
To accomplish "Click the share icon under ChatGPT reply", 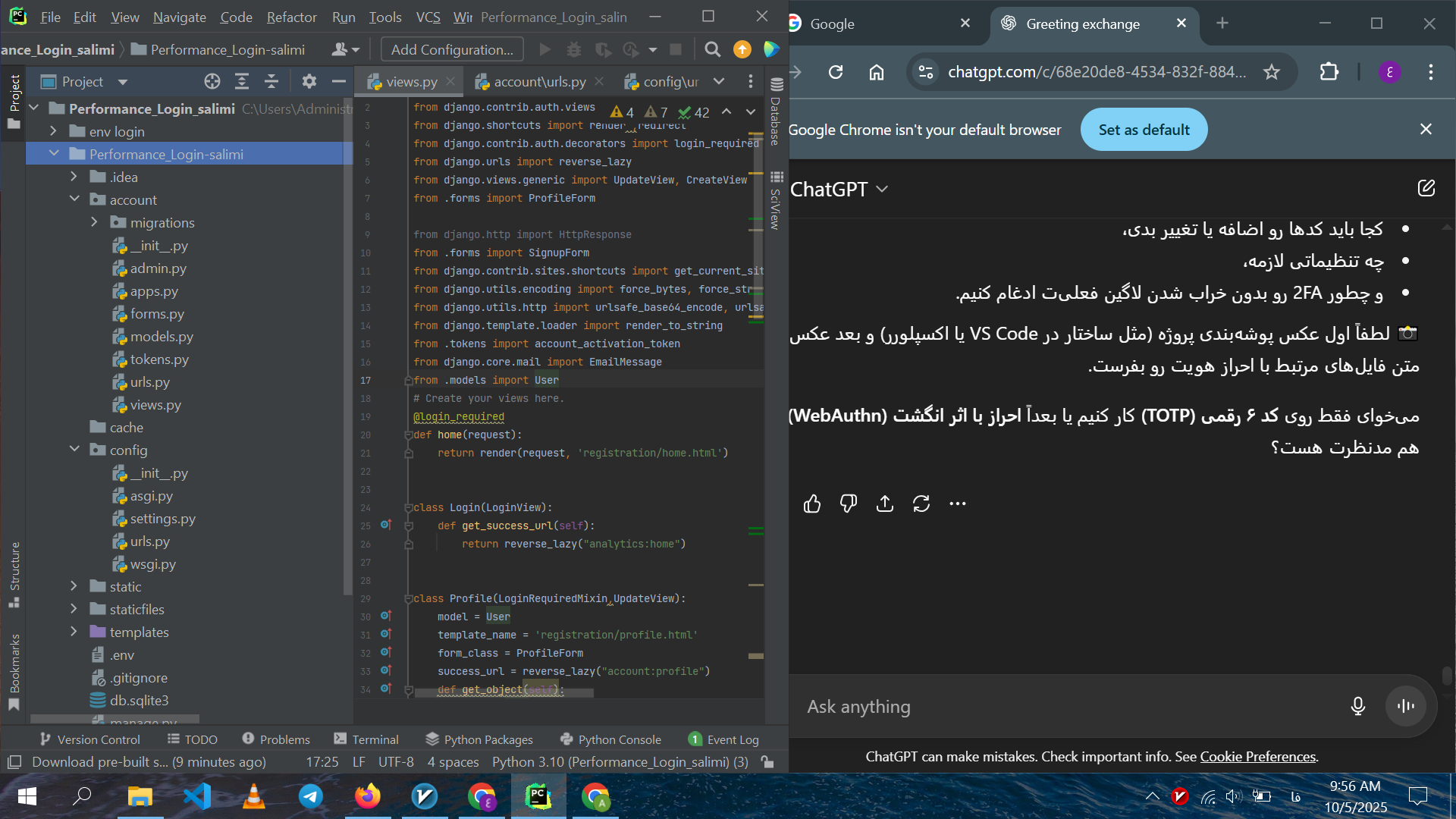I will (x=885, y=504).
